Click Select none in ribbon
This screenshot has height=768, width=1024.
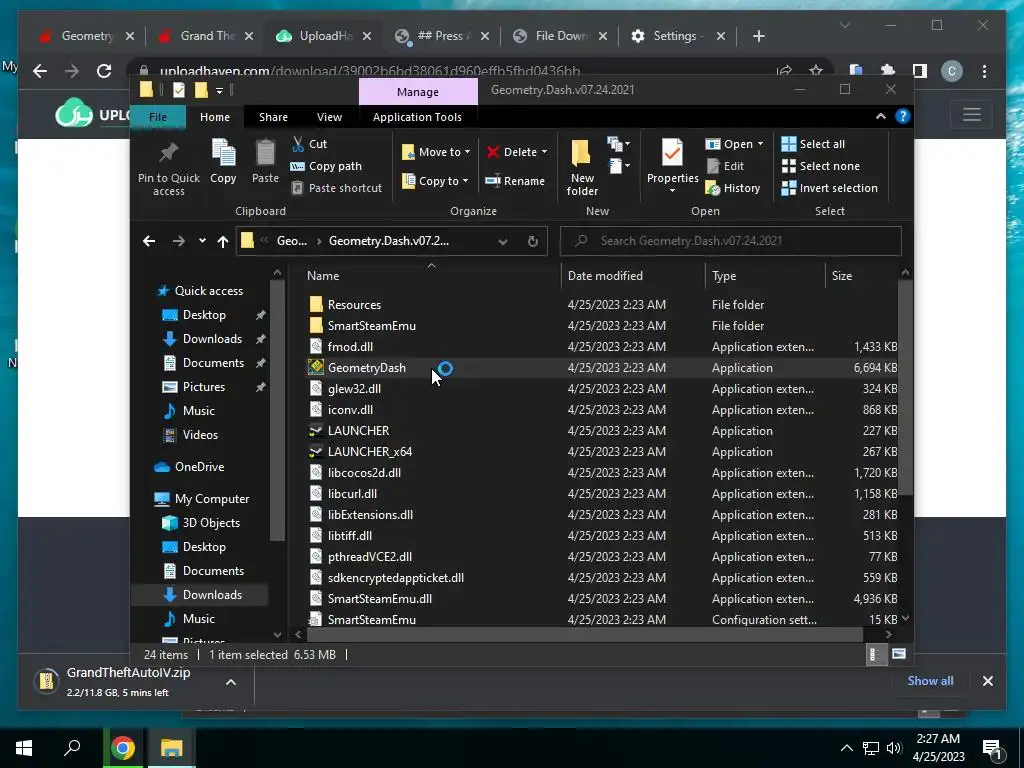(821, 166)
